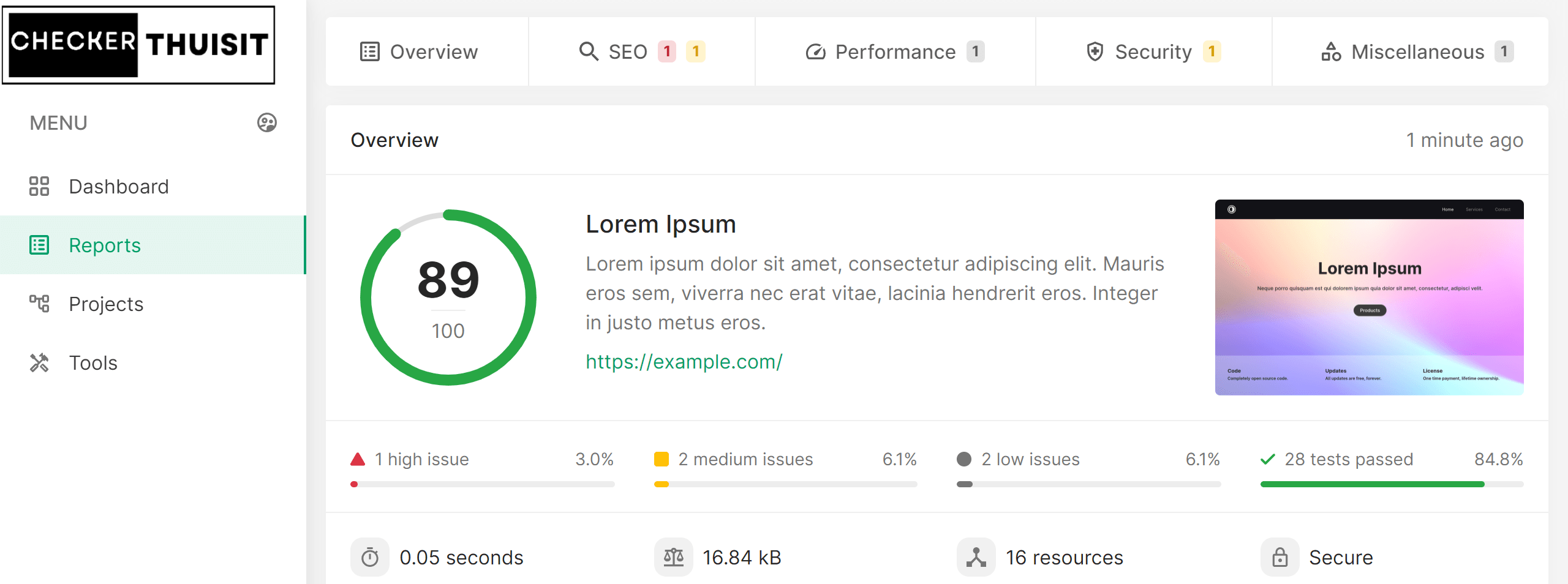
Task: Click the page weight scale icon
Action: pyautogui.click(x=674, y=557)
